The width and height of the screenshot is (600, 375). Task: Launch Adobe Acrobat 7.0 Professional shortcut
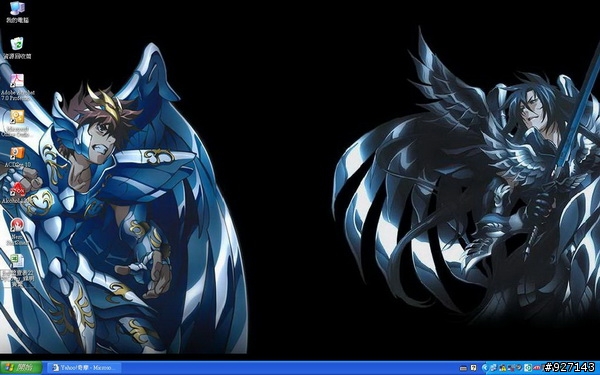point(17,87)
